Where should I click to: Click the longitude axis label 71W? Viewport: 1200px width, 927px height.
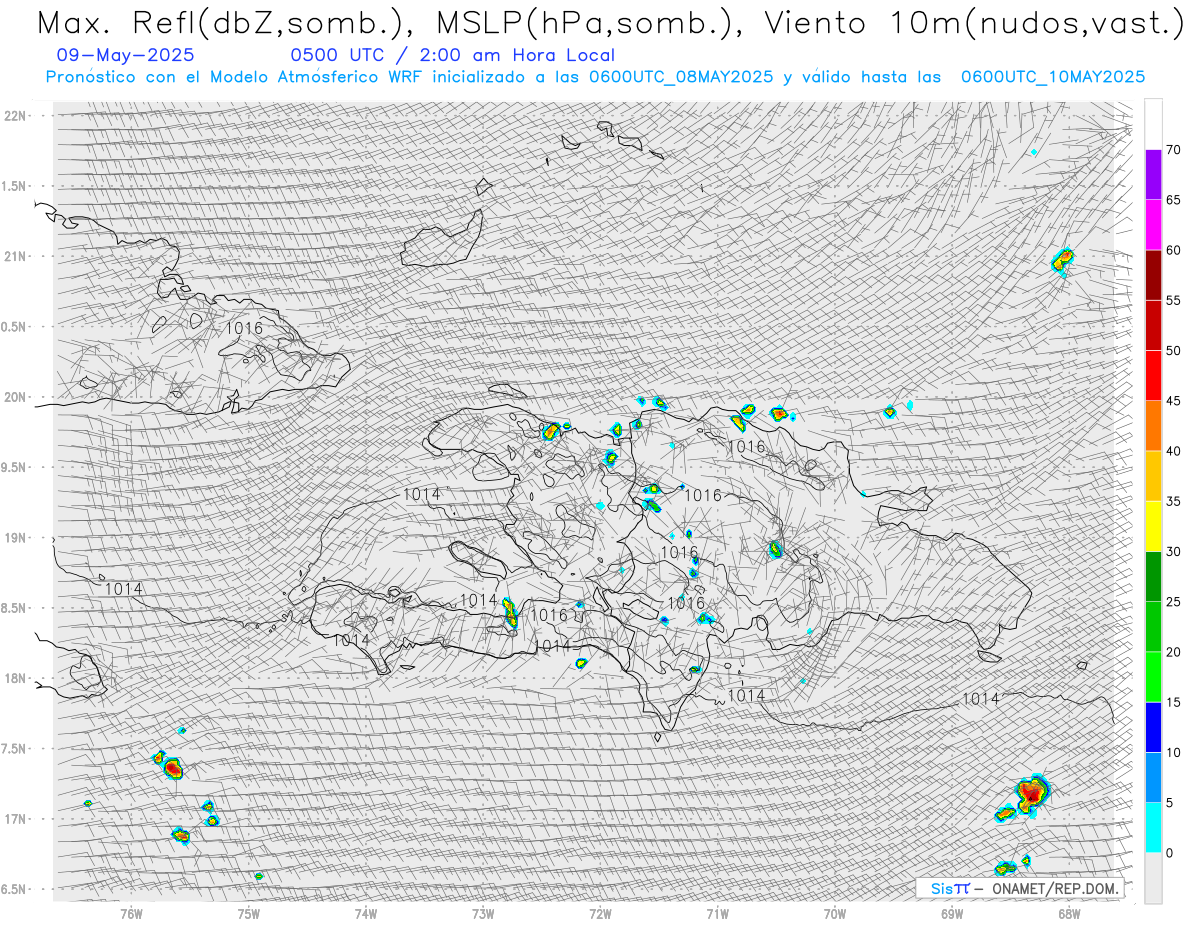pyautogui.click(x=717, y=913)
